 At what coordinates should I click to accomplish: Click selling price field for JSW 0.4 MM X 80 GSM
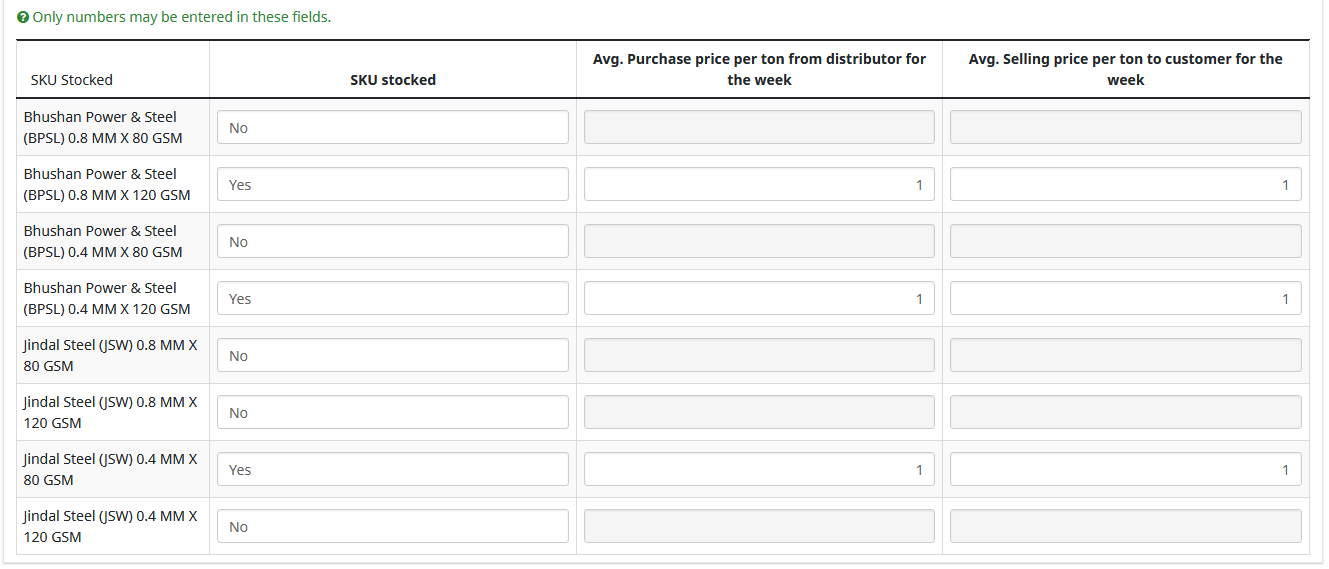(1125, 469)
